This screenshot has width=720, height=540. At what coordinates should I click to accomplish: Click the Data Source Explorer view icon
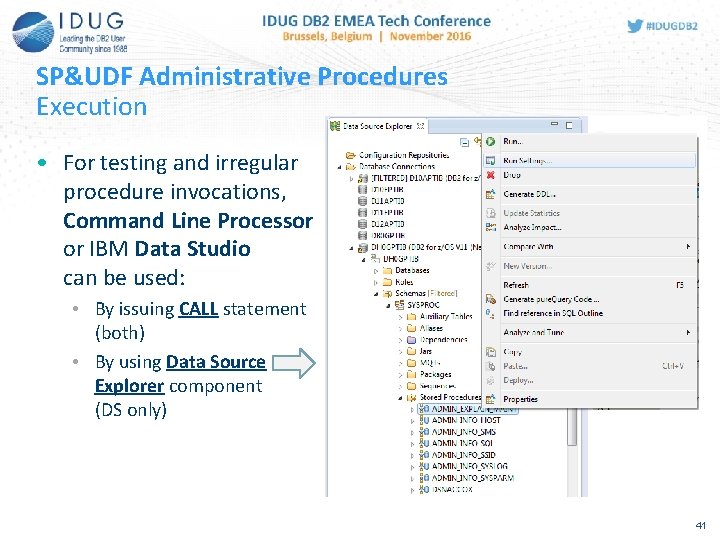(335, 126)
